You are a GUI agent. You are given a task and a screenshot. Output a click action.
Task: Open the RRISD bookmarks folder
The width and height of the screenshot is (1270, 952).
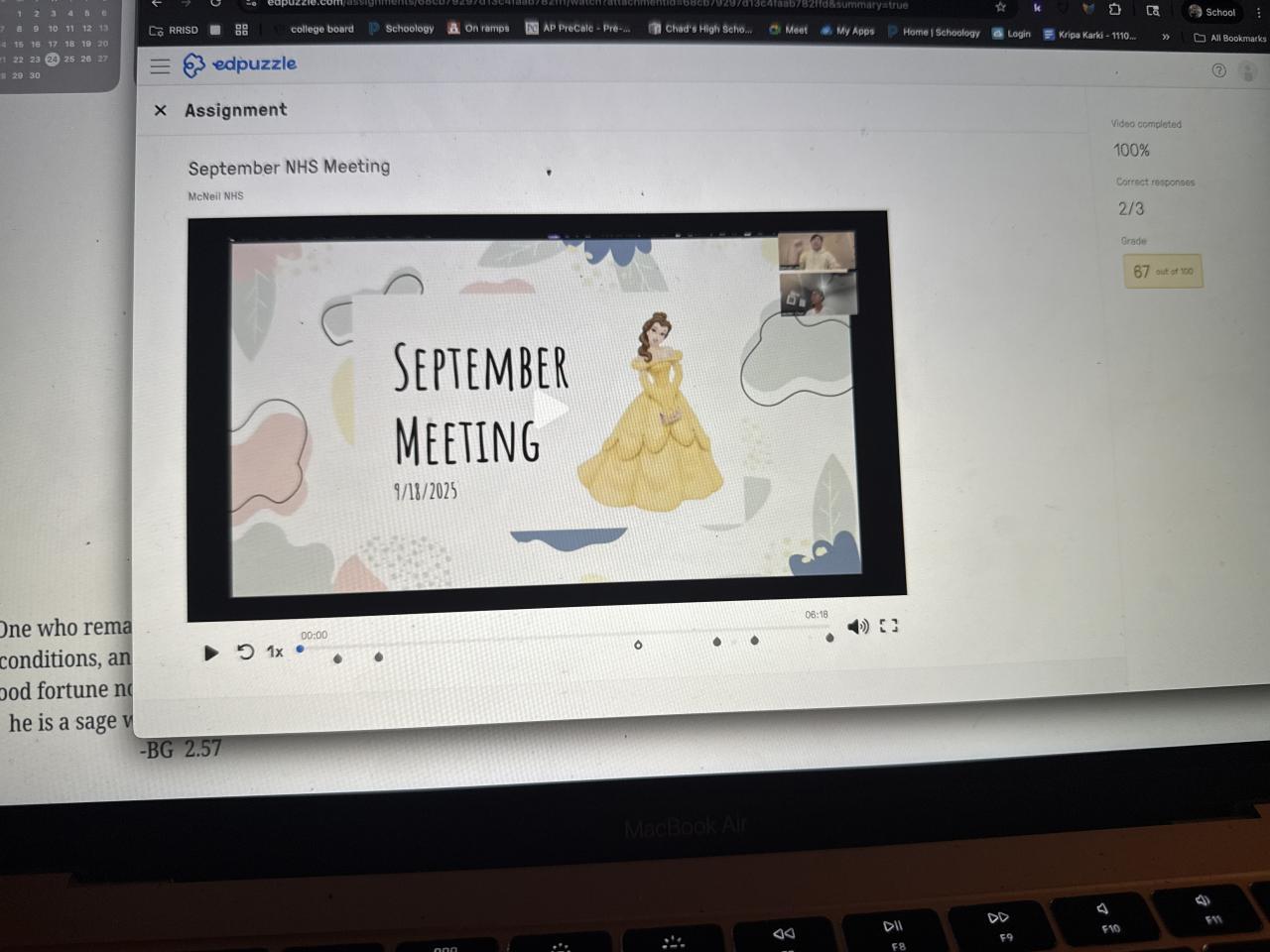pyautogui.click(x=174, y=30)
